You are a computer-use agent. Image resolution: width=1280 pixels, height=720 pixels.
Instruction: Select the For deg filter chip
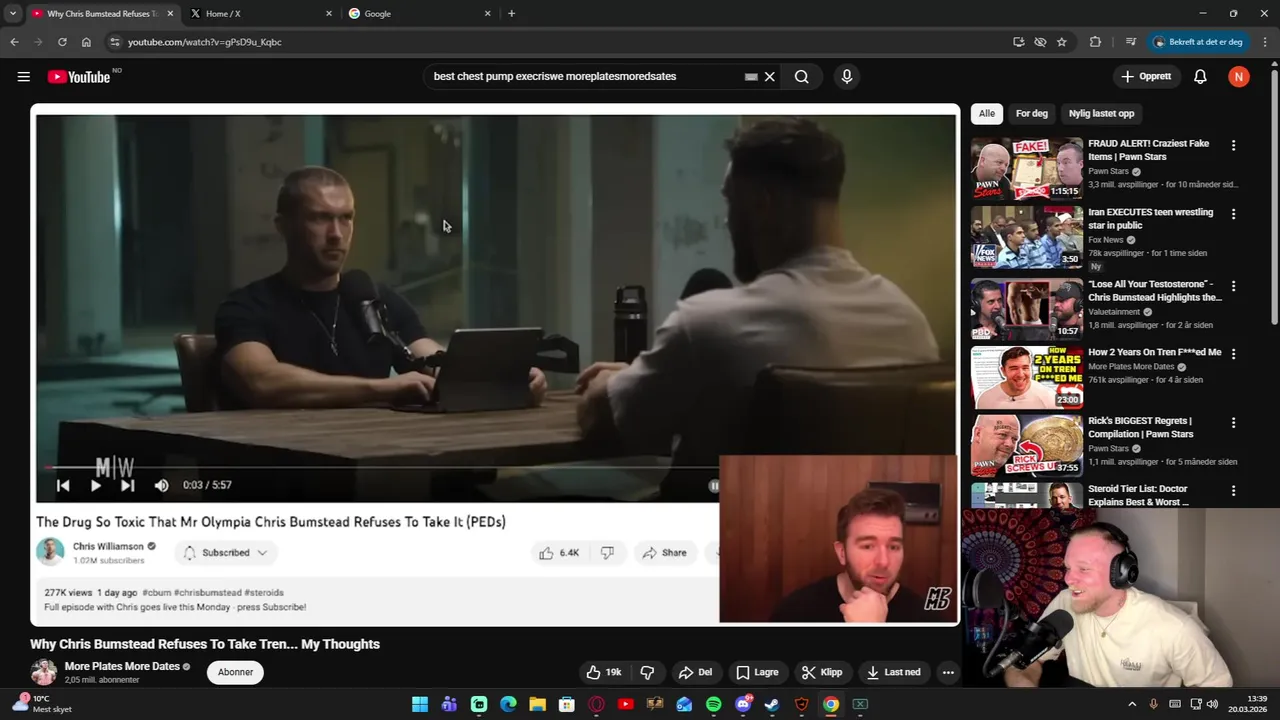(1032, 114)
